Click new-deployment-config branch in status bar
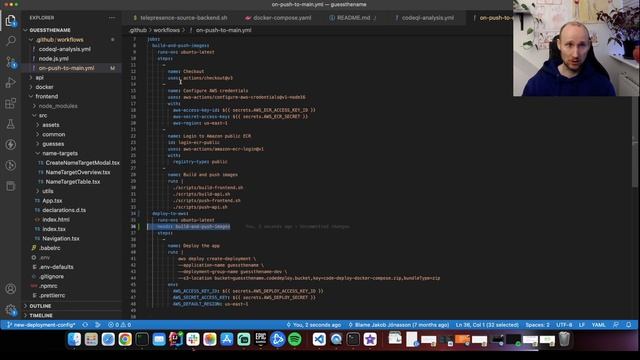This screenshot has height=360, width=640. click(41, 325)
